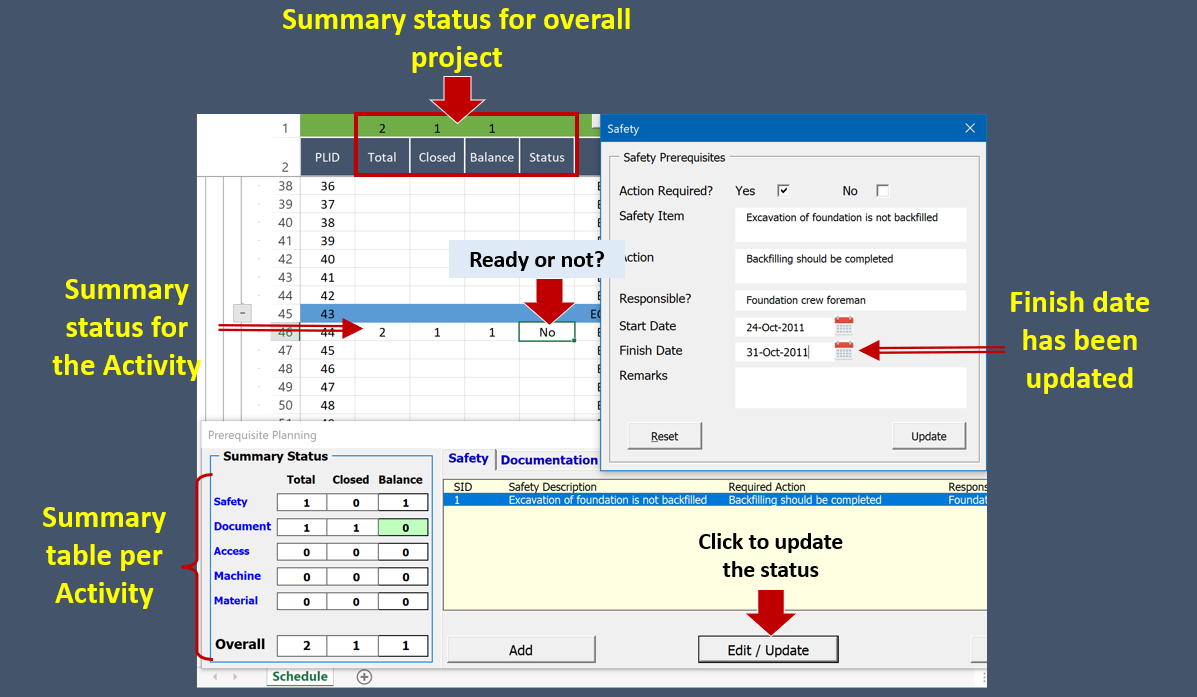Check the No box for Action Required
Image resolution: width=1197 pixels, height=697 pixels.
(x=882, y=191)
